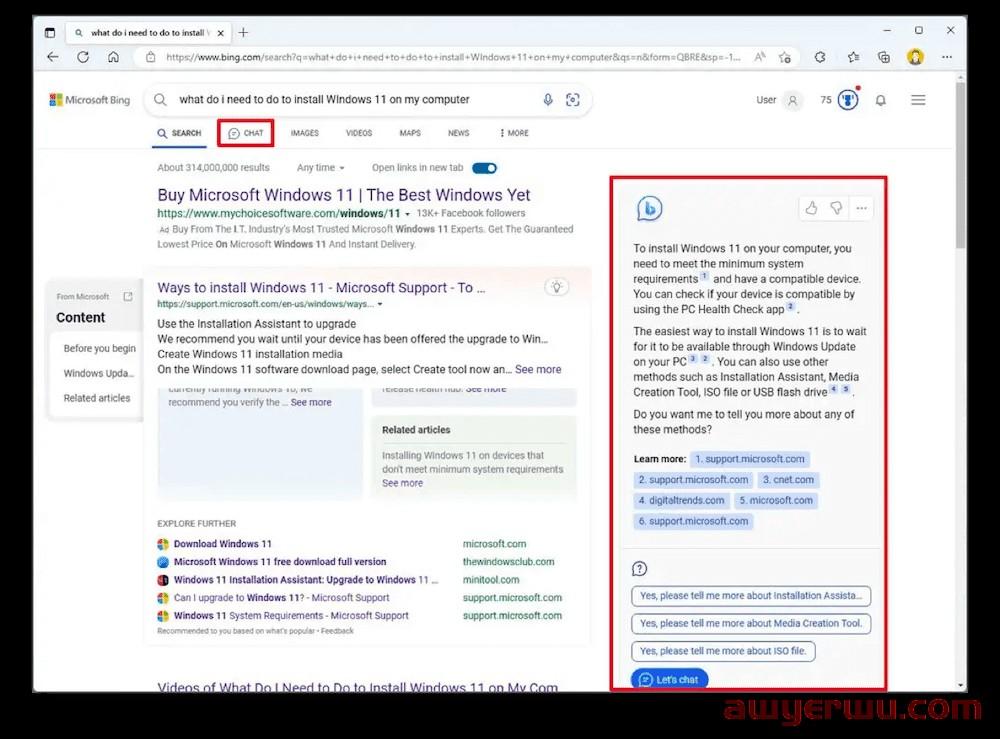This screenshot has width=1000, height=739.
Task: Switch to the IMAGES tab
Action: (304, 133)
